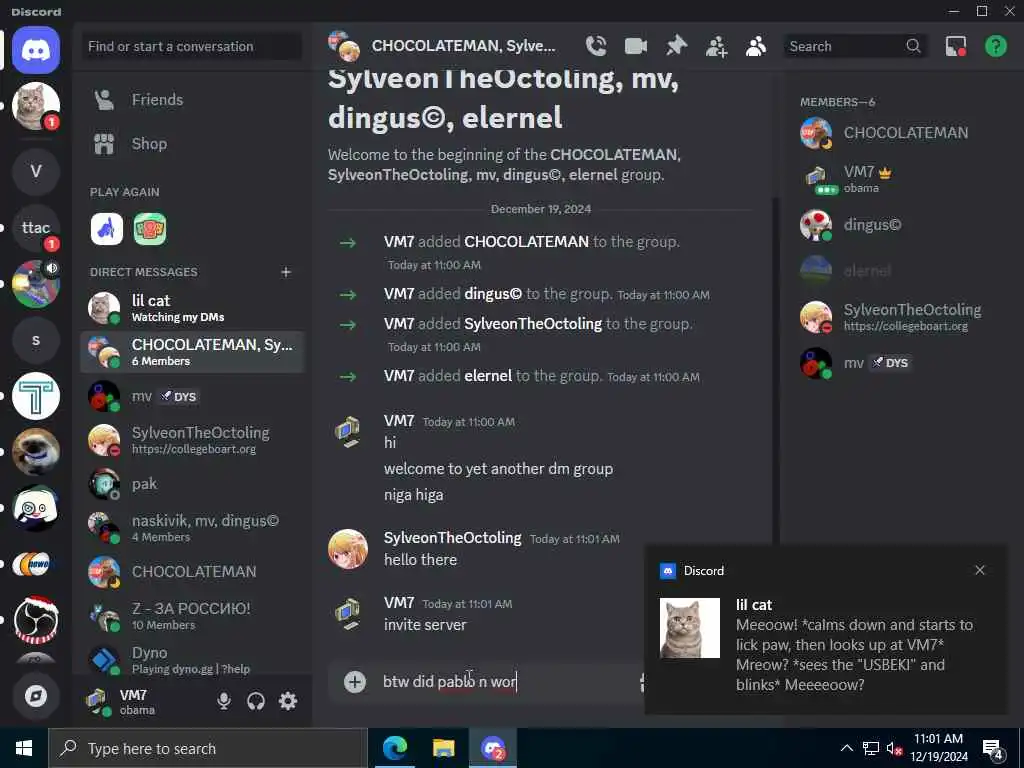Dismiss the lil cat notification popup
The height and width of the screenshot is (768, 1024).
click(980, 570)
